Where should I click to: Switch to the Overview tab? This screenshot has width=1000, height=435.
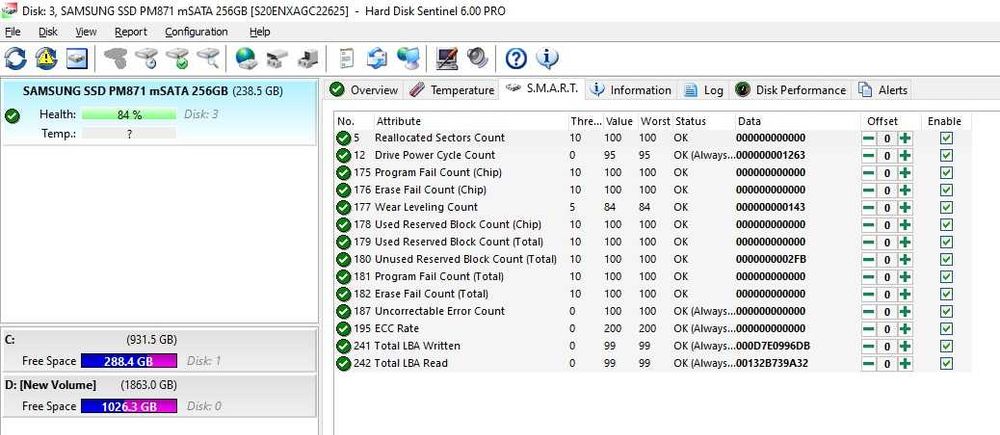click(364, 90)
